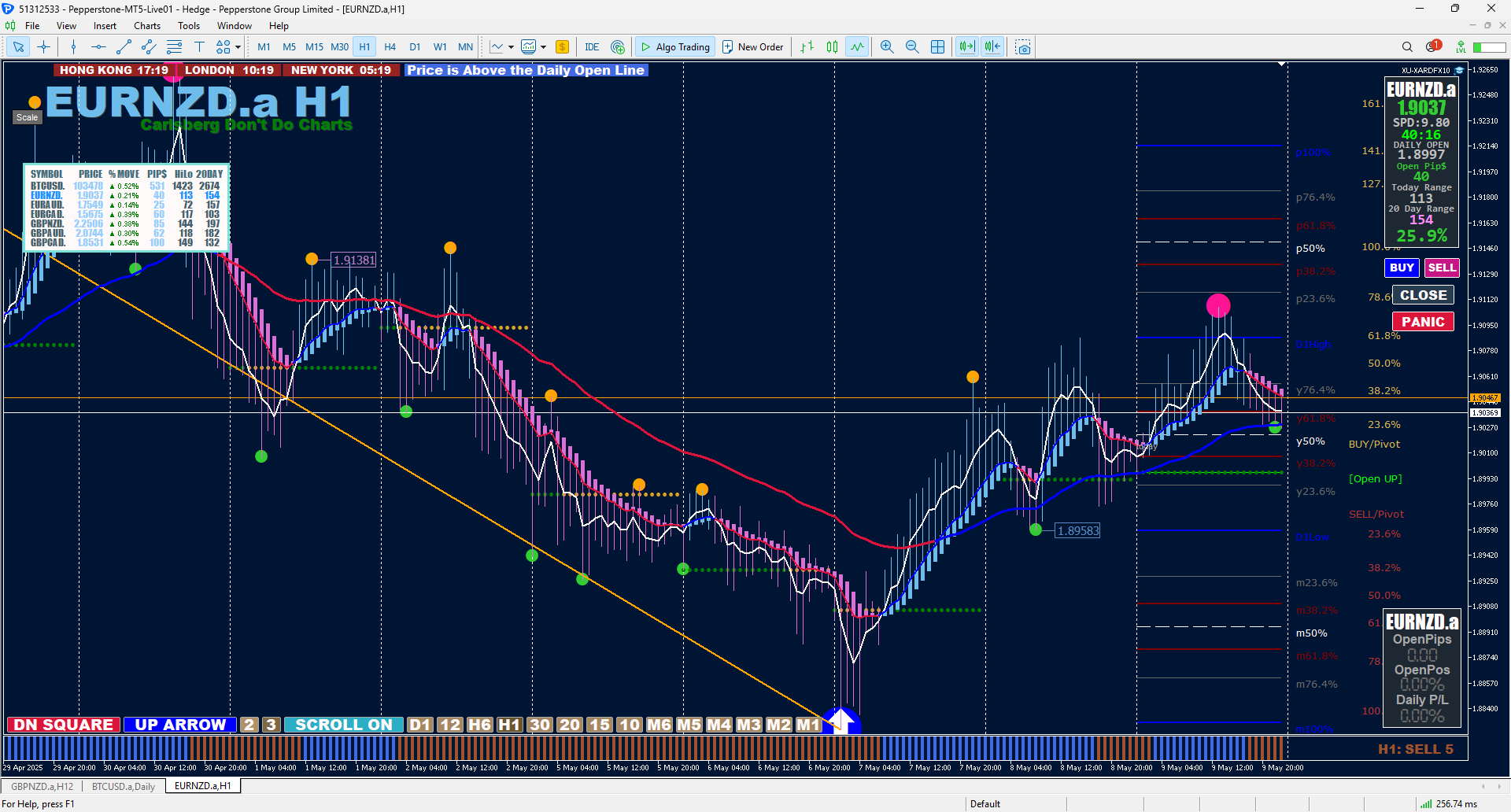
Task: Draw a vertical line tool
Action: [x=73, y=47]
